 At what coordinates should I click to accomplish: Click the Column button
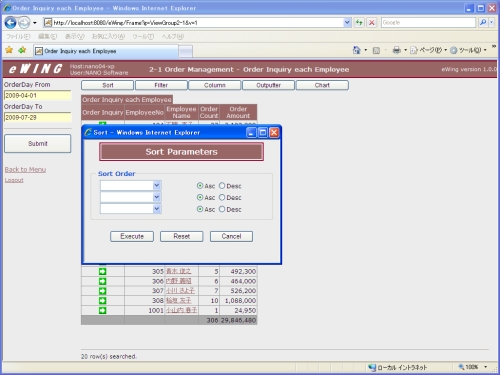point(215,85)
